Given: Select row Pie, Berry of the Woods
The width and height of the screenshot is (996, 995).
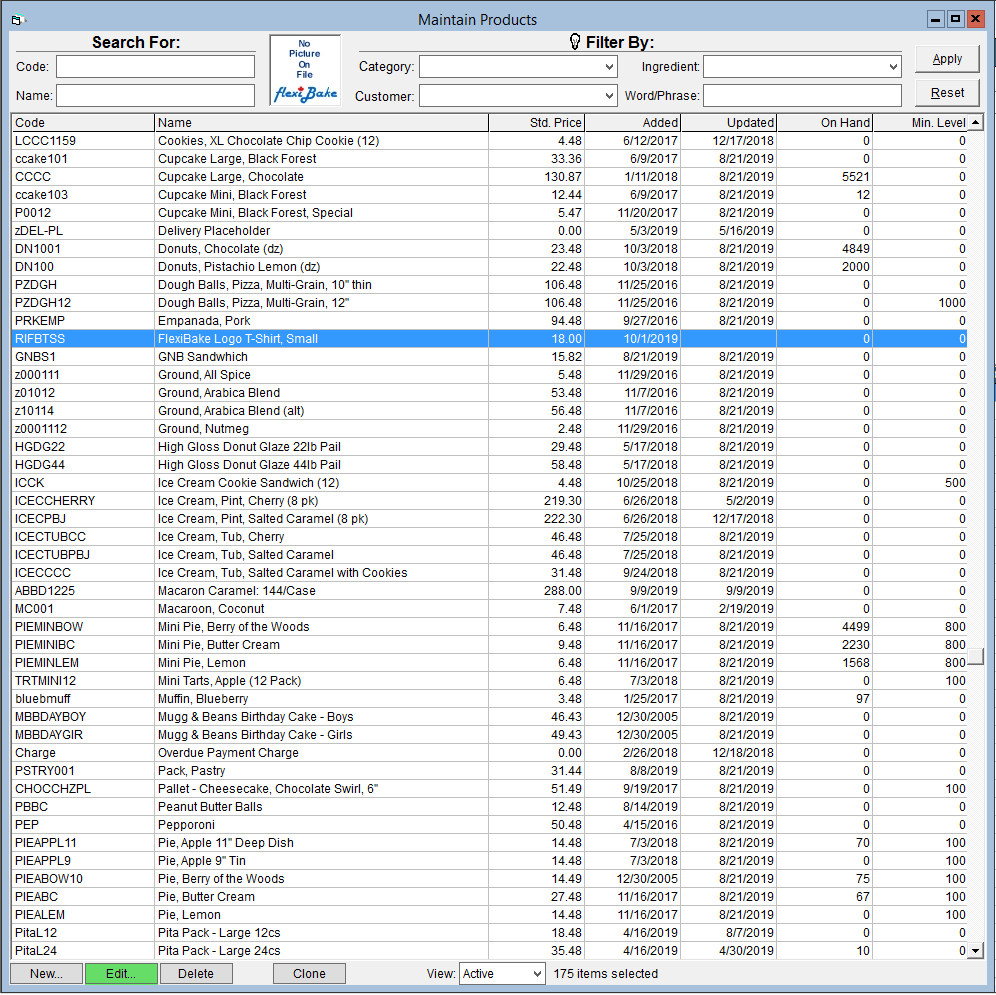Looking at the screenshot, I should 490,879.
